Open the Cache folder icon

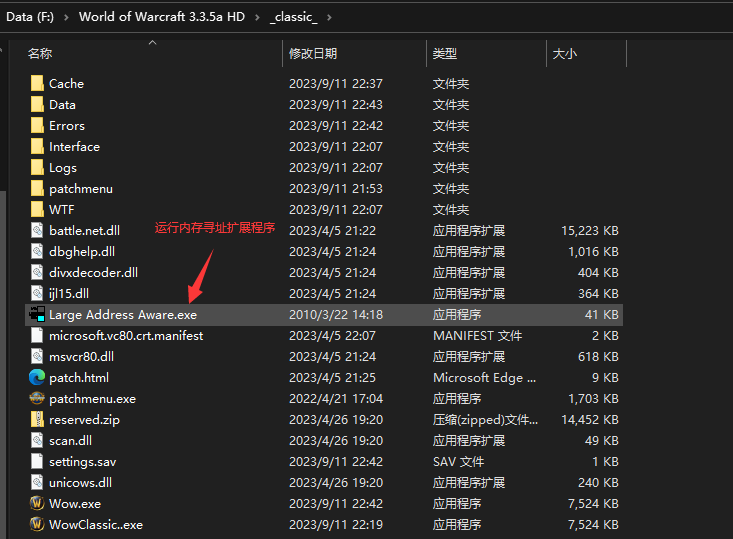point(37,84)
